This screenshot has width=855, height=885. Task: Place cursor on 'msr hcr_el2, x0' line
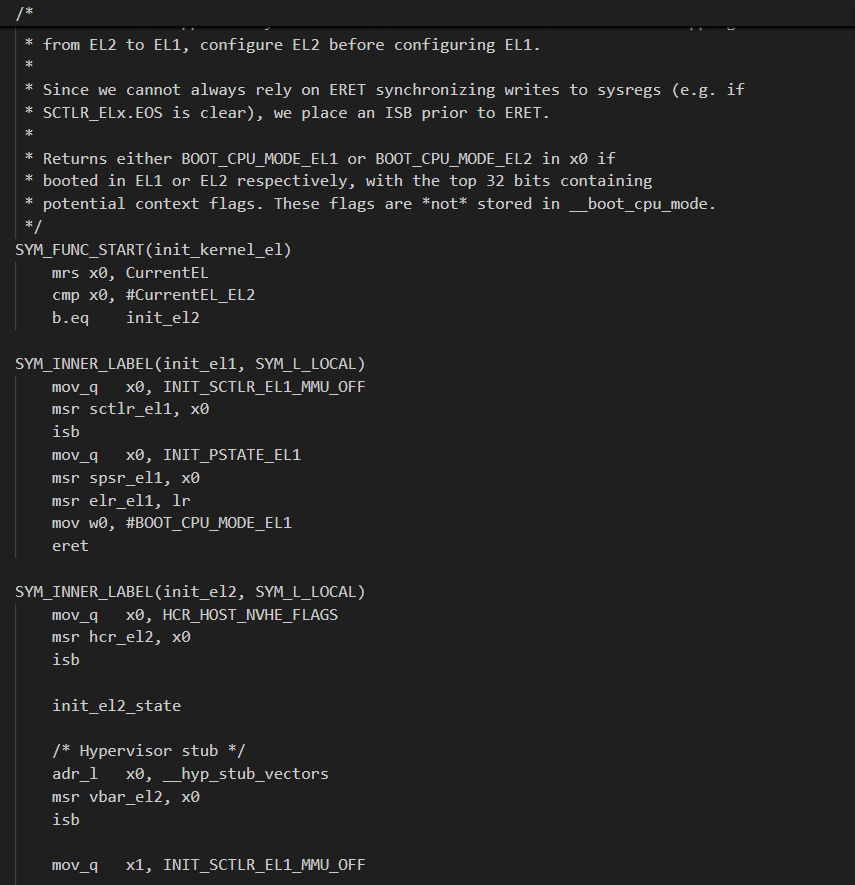coord(121,637)
